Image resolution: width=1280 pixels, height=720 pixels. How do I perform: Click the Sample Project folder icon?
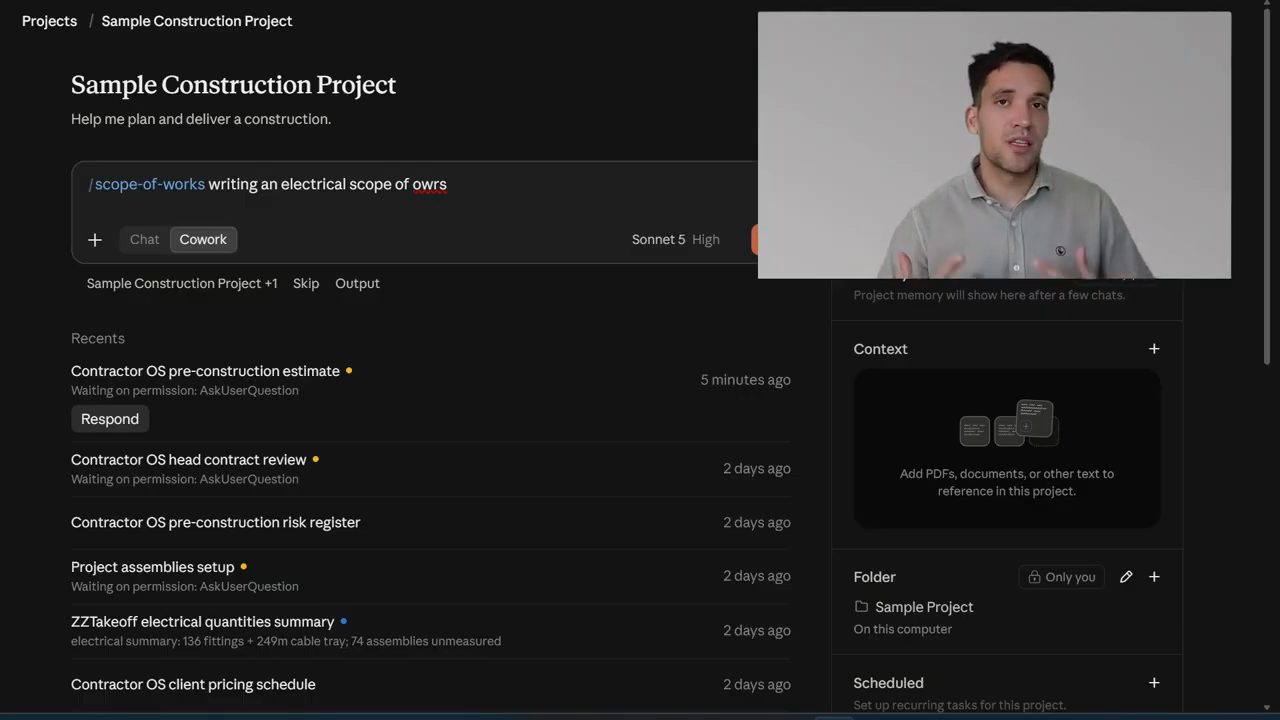[861, 607]
